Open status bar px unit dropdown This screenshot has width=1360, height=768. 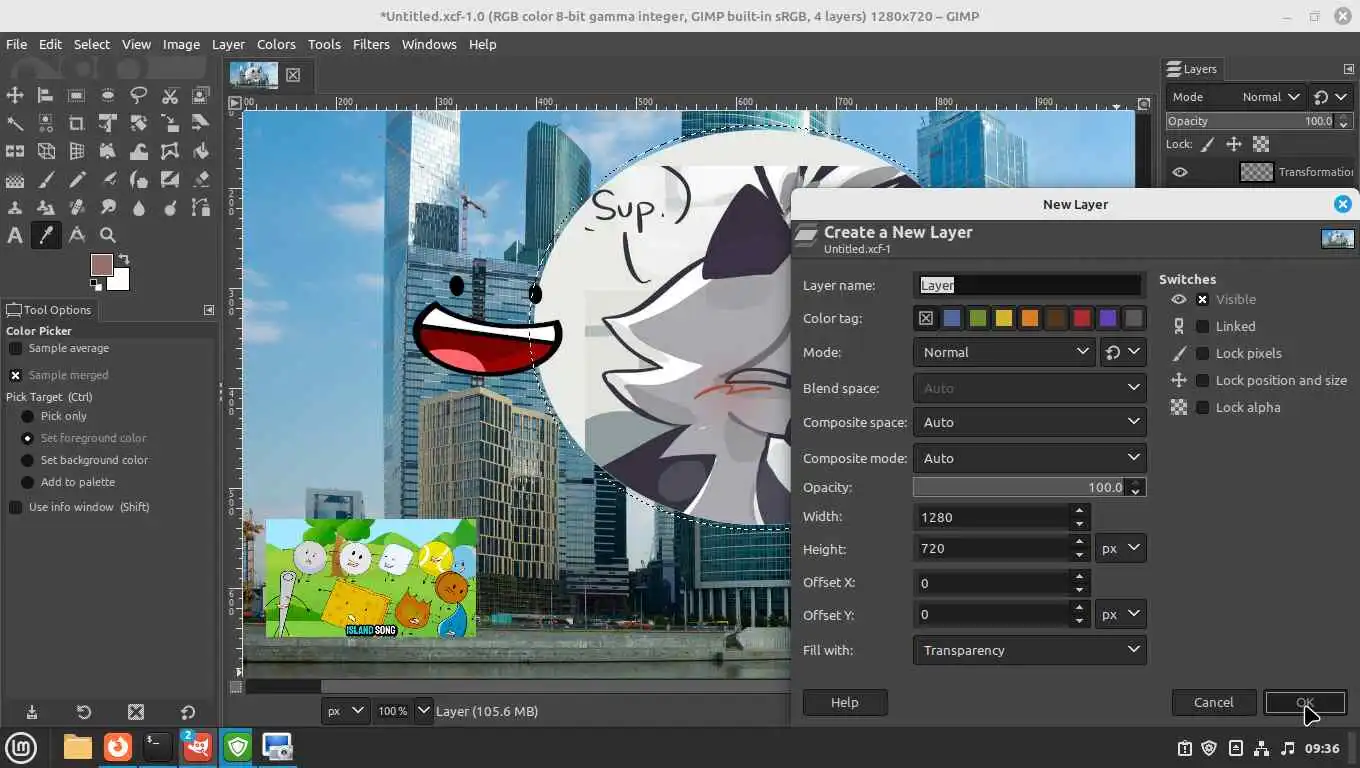click(x=345, y=711)
